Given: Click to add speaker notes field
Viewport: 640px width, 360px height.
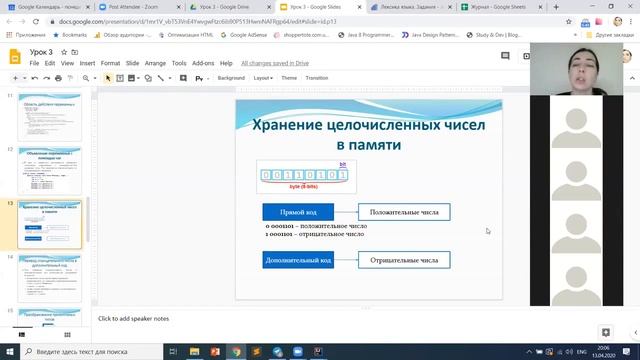Looking at the screenshot, I should pos(133,319).
